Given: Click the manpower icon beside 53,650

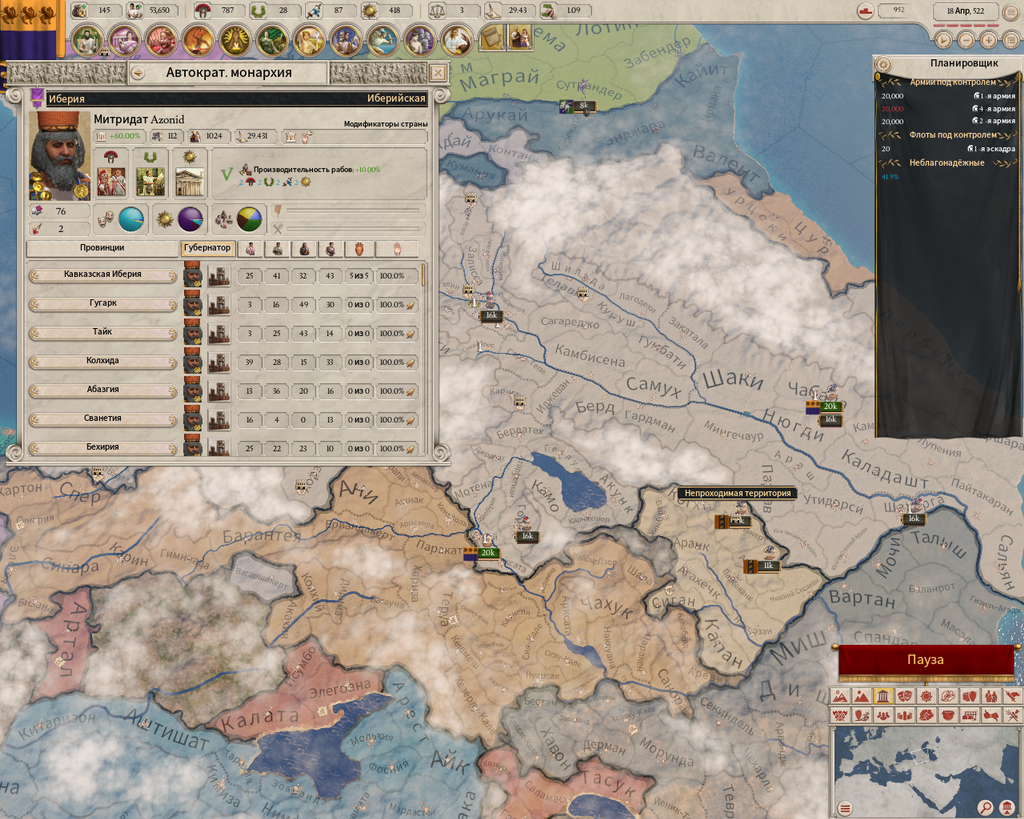Looking at the screenshot, I should pyautogui.click(x=135, y=10).
